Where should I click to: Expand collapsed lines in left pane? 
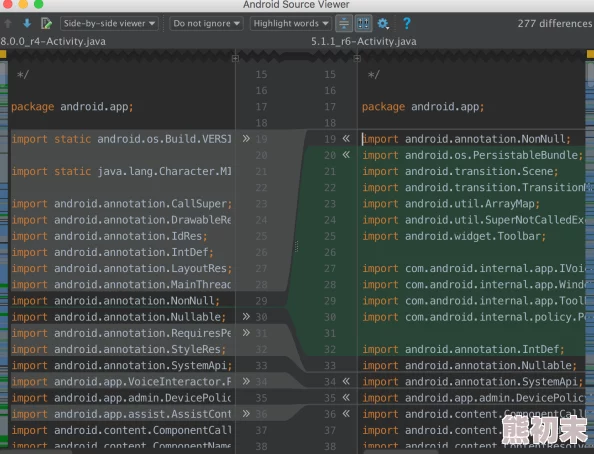click(x=235, y=59)
